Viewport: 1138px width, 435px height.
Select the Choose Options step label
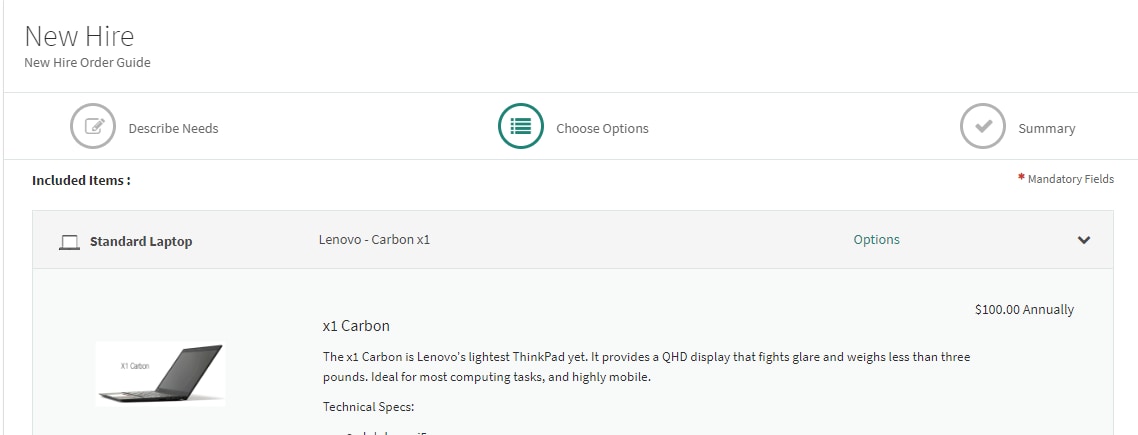pyautogui.click(x=602, y=129)
